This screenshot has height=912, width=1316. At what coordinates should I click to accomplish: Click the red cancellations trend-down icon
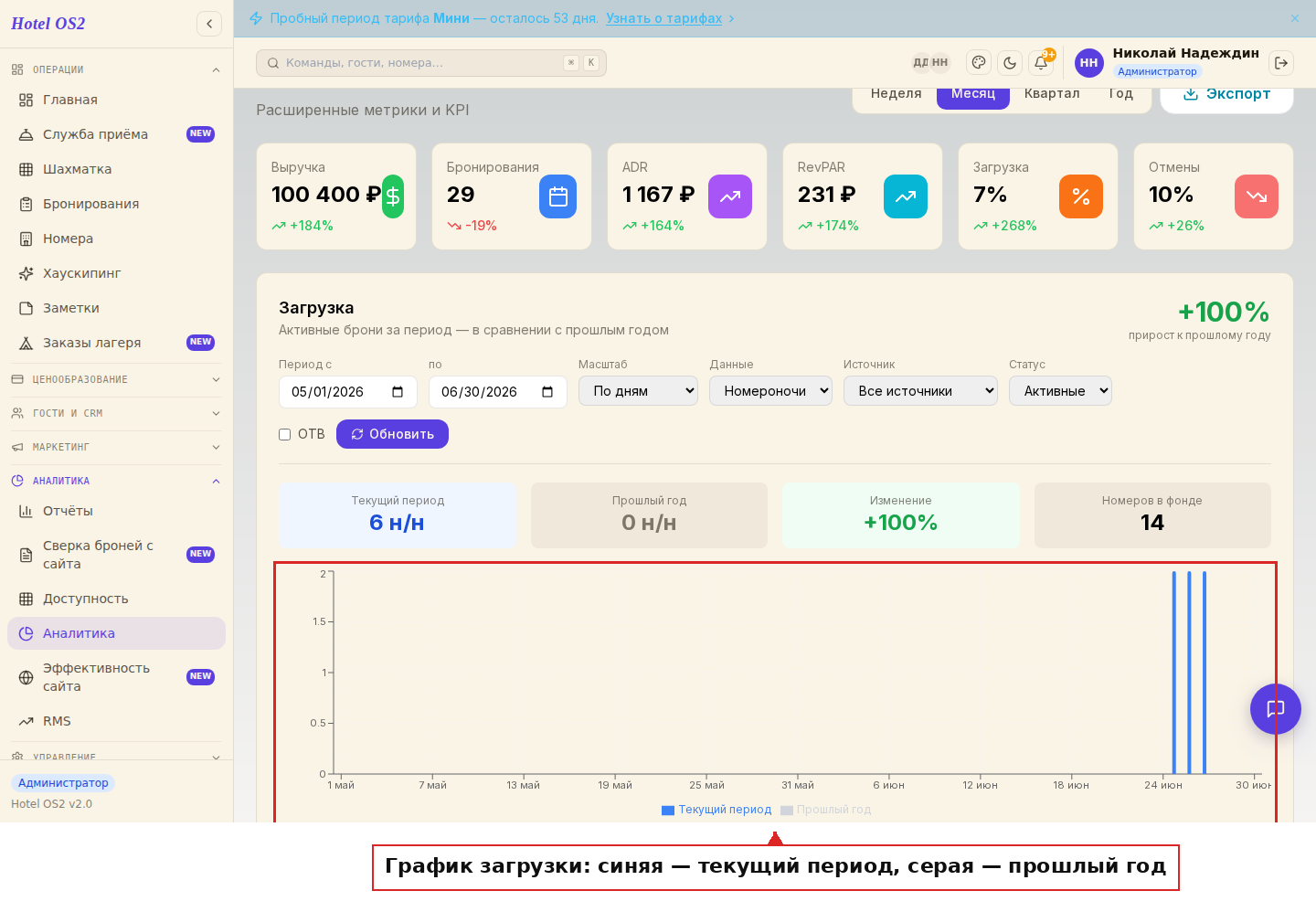(x=1257, y=196)
